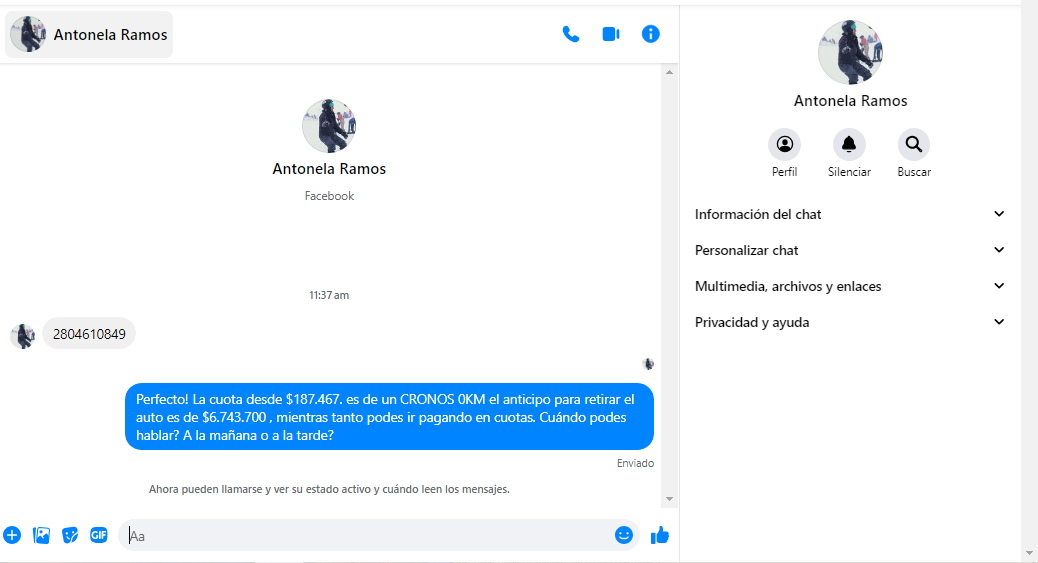Click the large center profile picture
Image resolution: width=1038 pixels, height=563 pixels.
tap(329, 127)
